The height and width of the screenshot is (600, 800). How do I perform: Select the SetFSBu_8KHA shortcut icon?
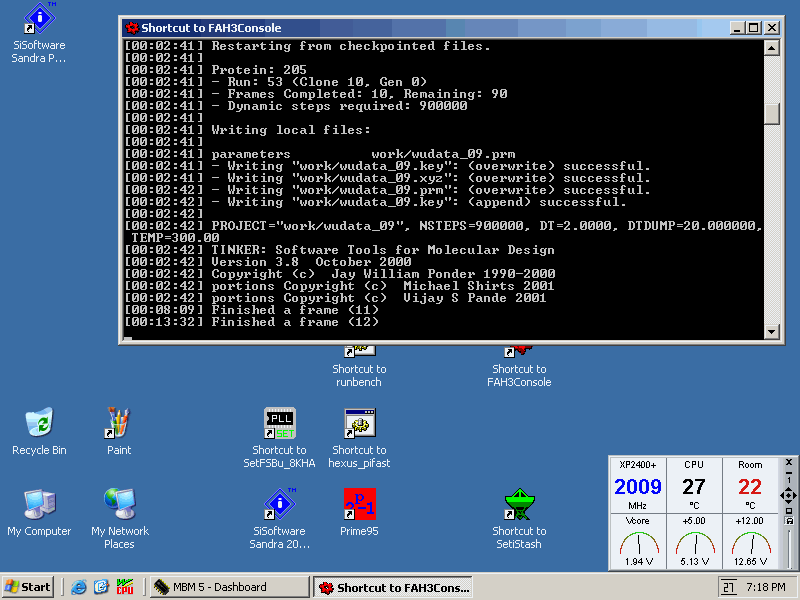click(x=279, y=422)
